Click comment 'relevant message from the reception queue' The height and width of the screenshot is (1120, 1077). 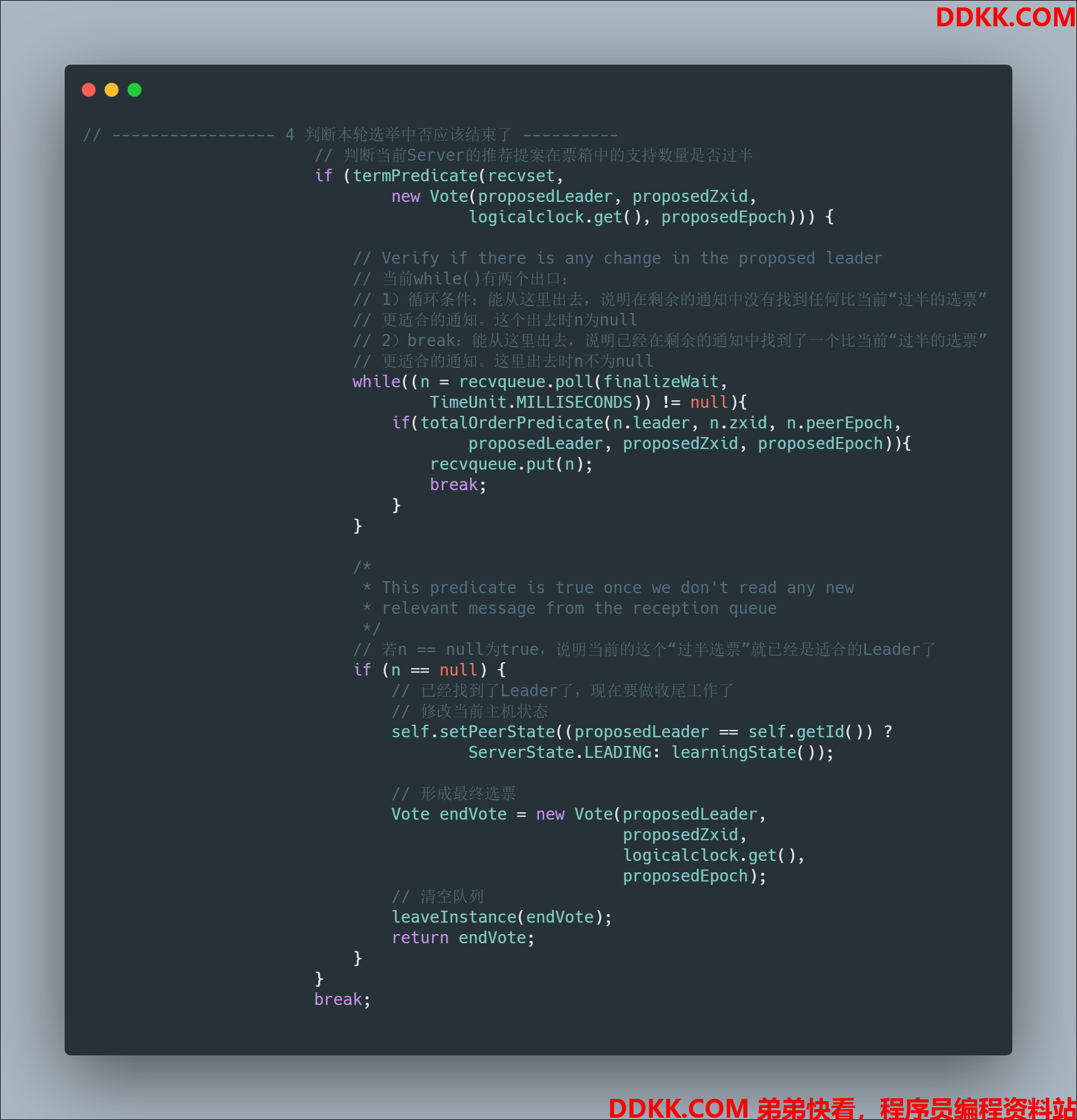click(569, 608)
